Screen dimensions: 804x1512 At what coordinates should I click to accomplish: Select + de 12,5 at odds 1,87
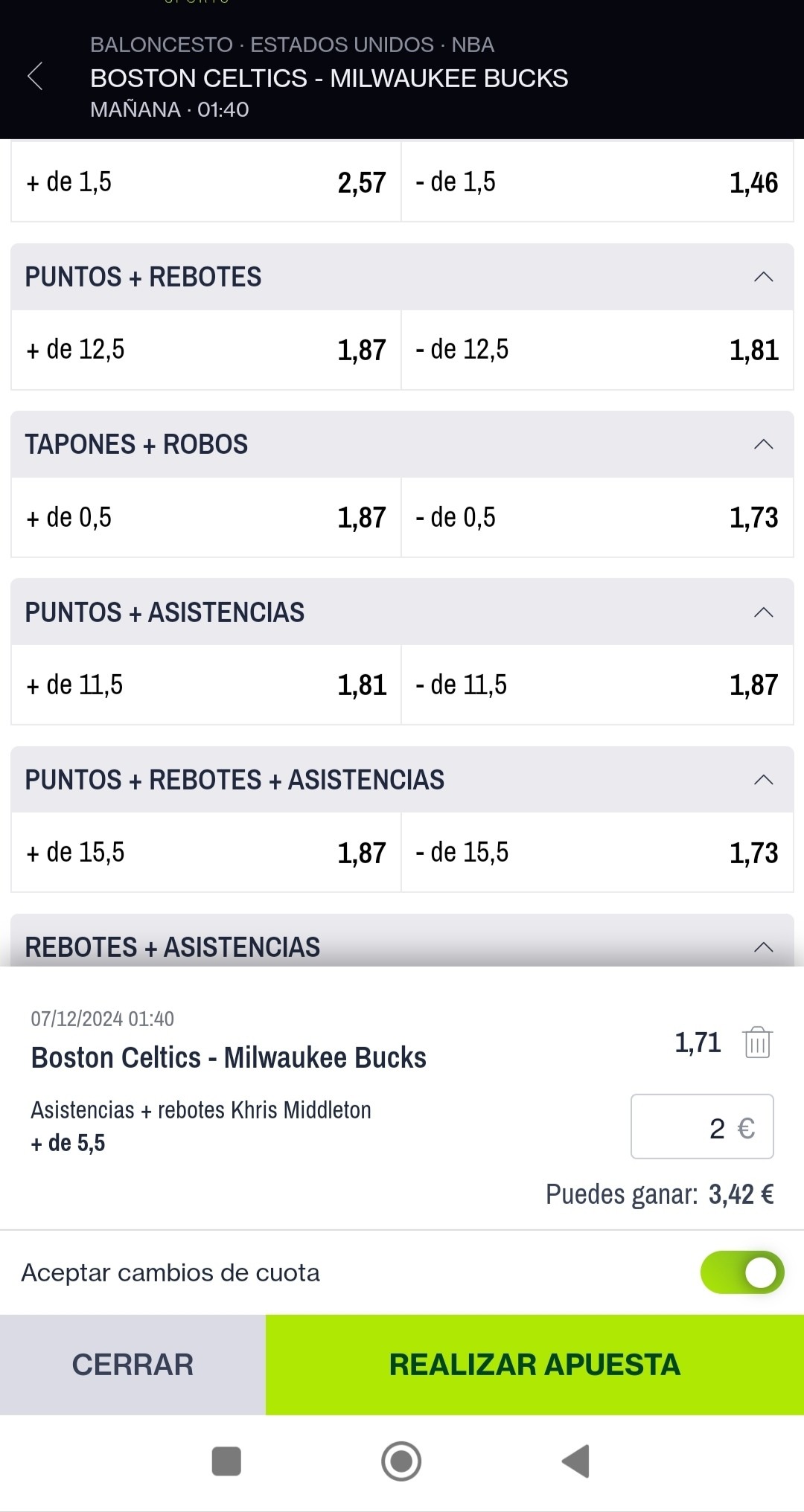point(206,350)
